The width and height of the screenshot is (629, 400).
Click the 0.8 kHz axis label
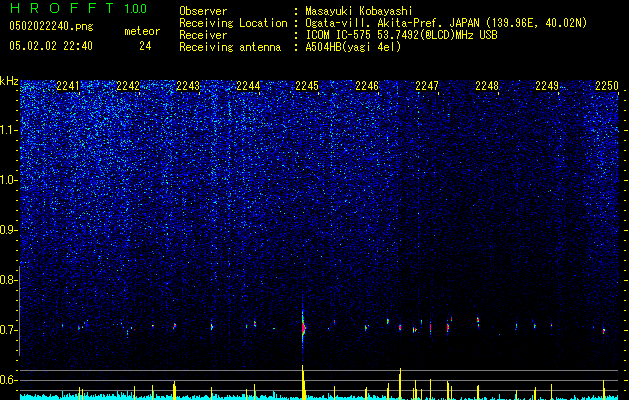pyautogui.click(x=9, y=280)
